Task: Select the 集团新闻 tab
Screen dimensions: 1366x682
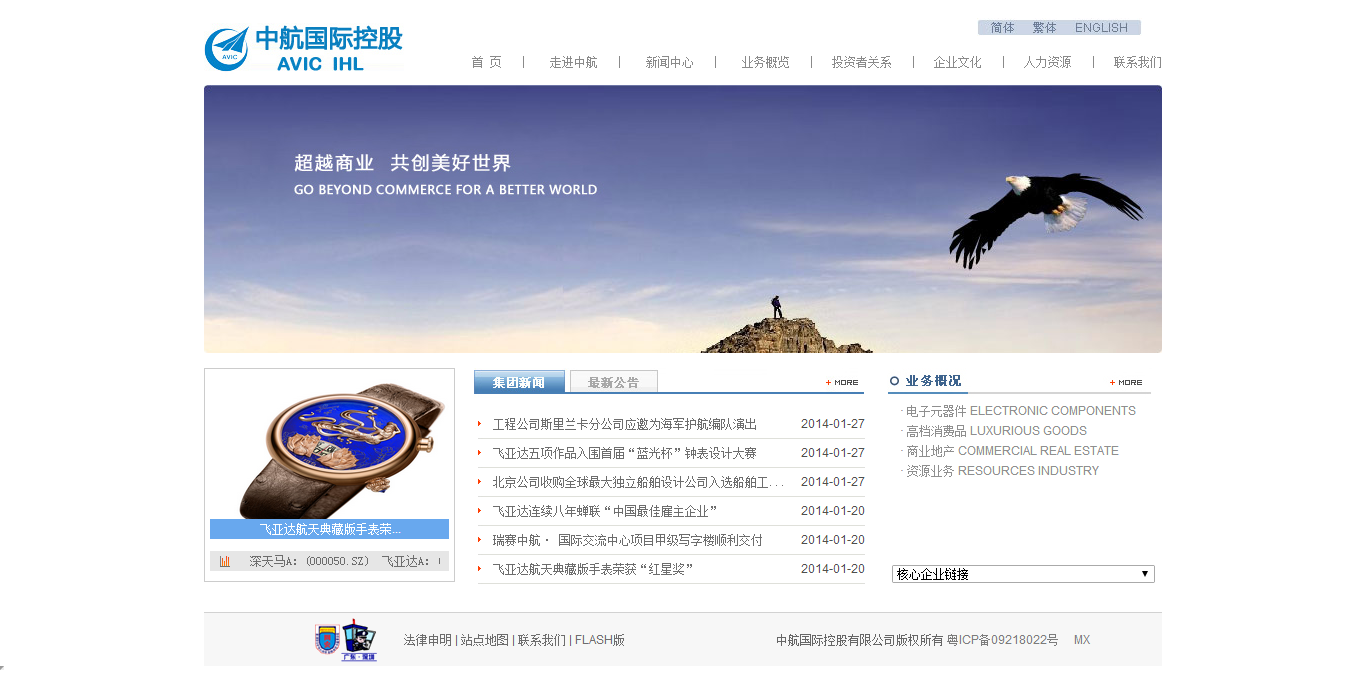Action: [519, 382]
